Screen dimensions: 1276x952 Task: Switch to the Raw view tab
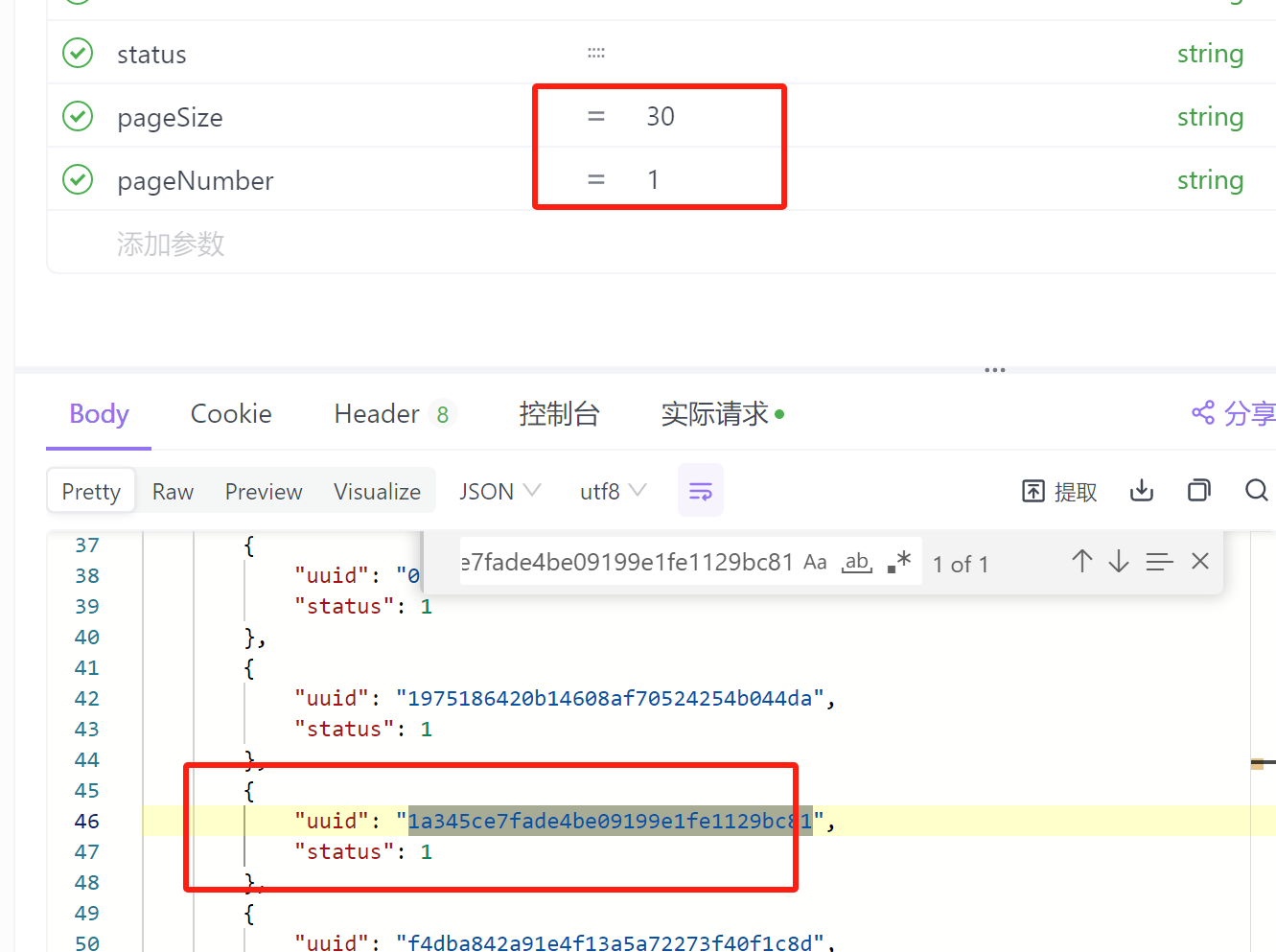173,492
